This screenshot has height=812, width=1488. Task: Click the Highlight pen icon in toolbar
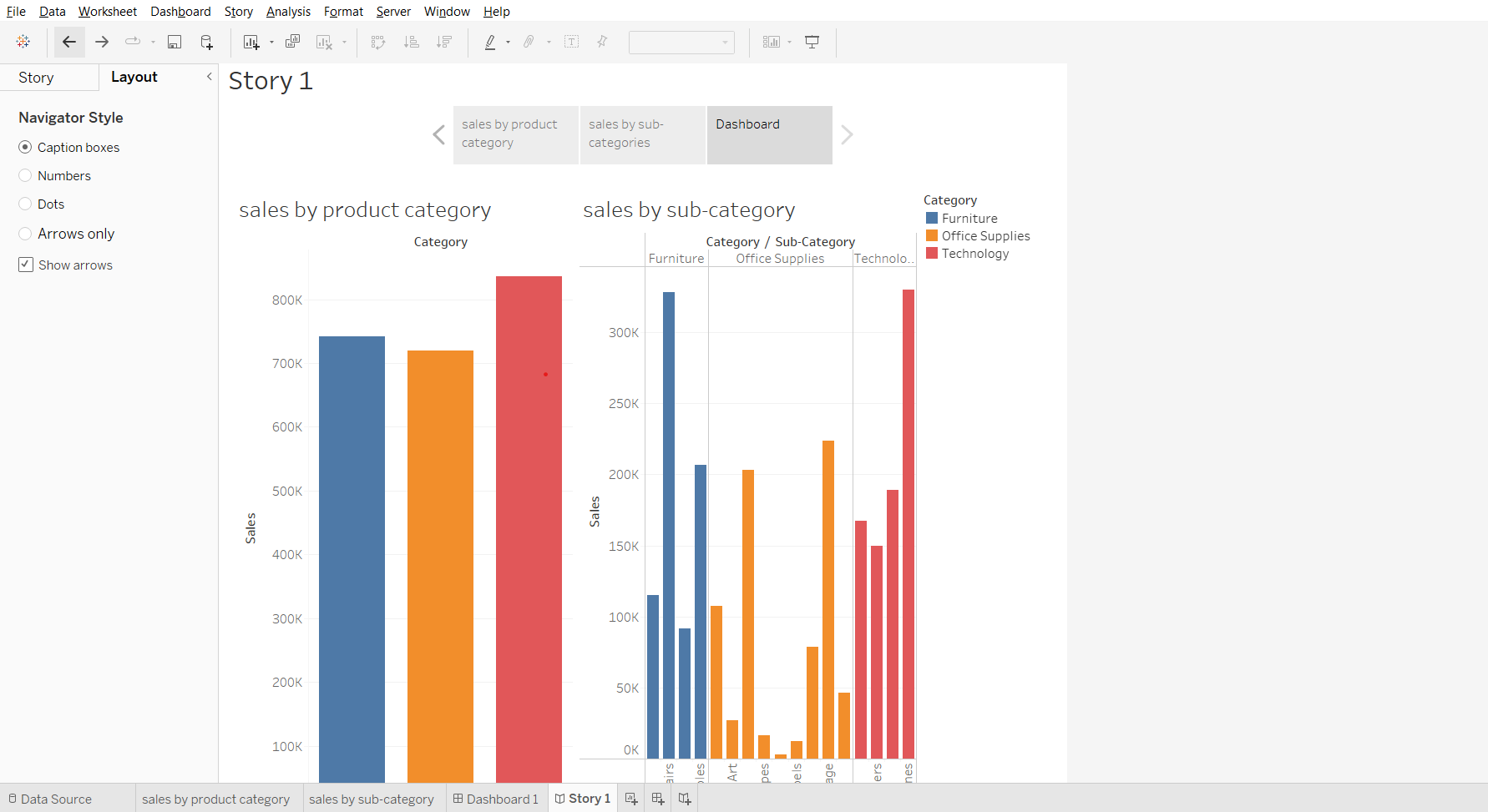(x=490, y=42)
